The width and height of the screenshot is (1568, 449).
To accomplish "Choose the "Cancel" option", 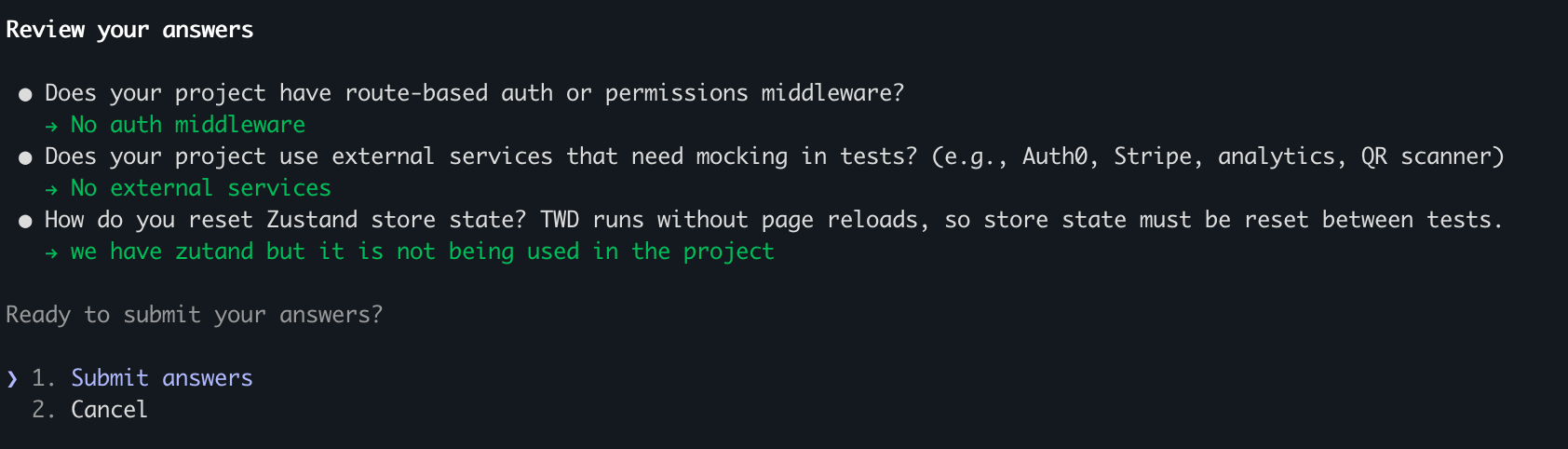I will 109,410.
